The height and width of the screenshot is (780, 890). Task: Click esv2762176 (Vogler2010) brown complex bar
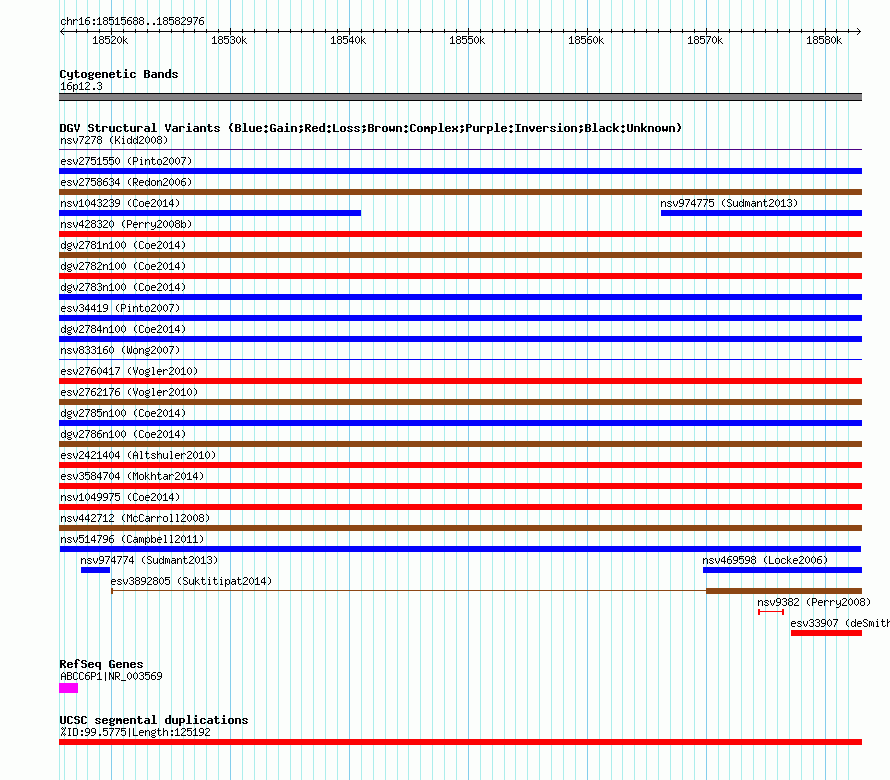(460, 402)
